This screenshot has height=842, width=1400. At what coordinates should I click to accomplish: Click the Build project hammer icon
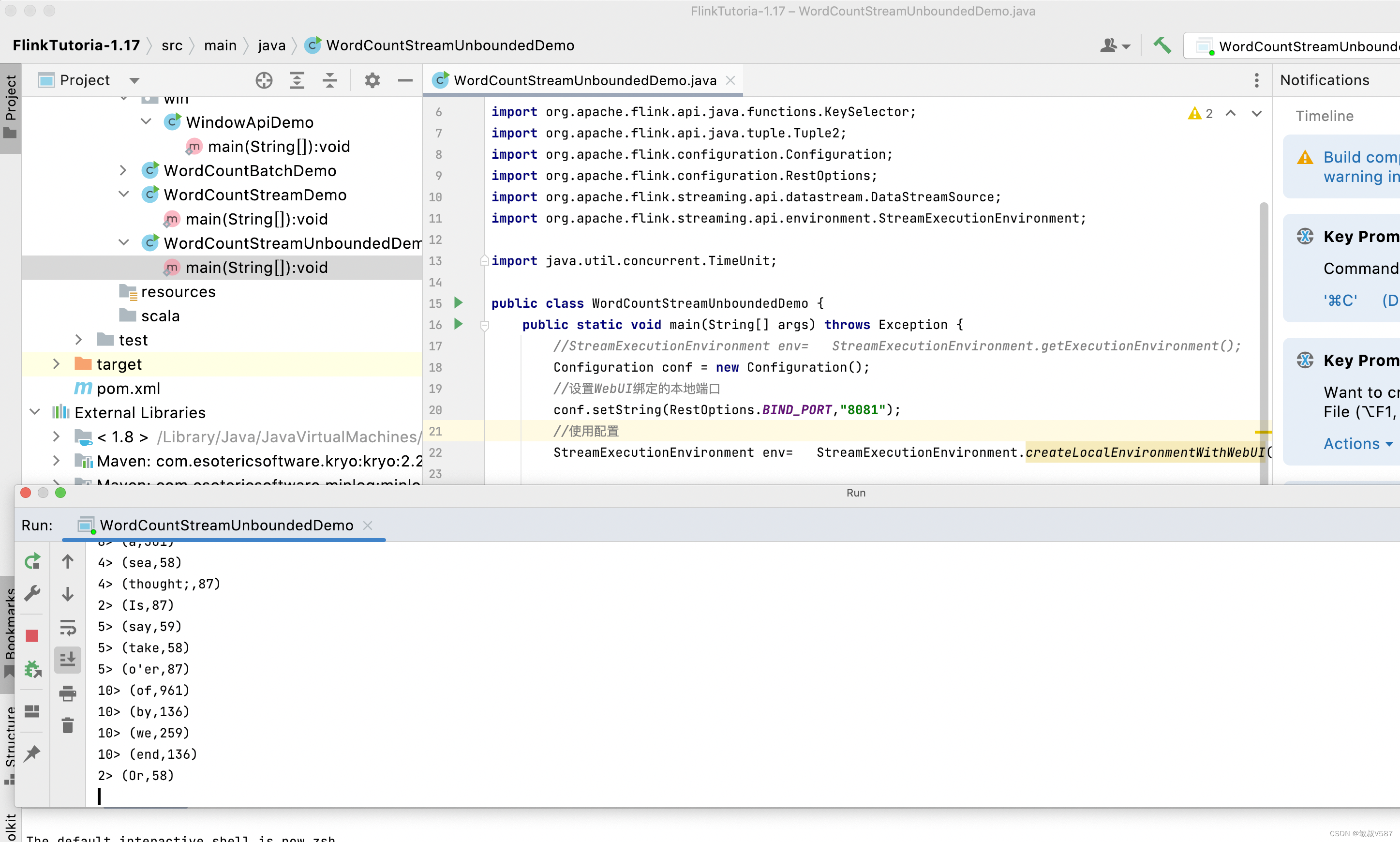[x=1162, y=45]
